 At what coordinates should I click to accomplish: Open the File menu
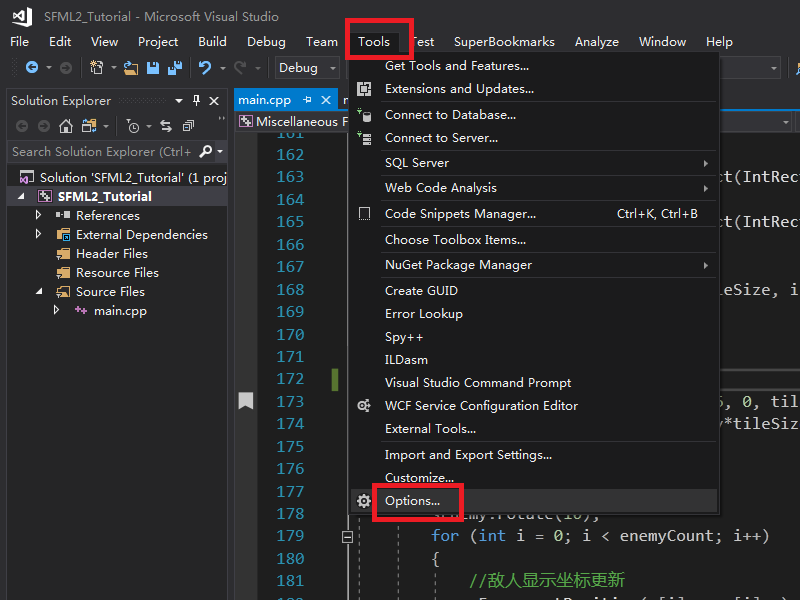pyautogui.click(x=19, y=41)
